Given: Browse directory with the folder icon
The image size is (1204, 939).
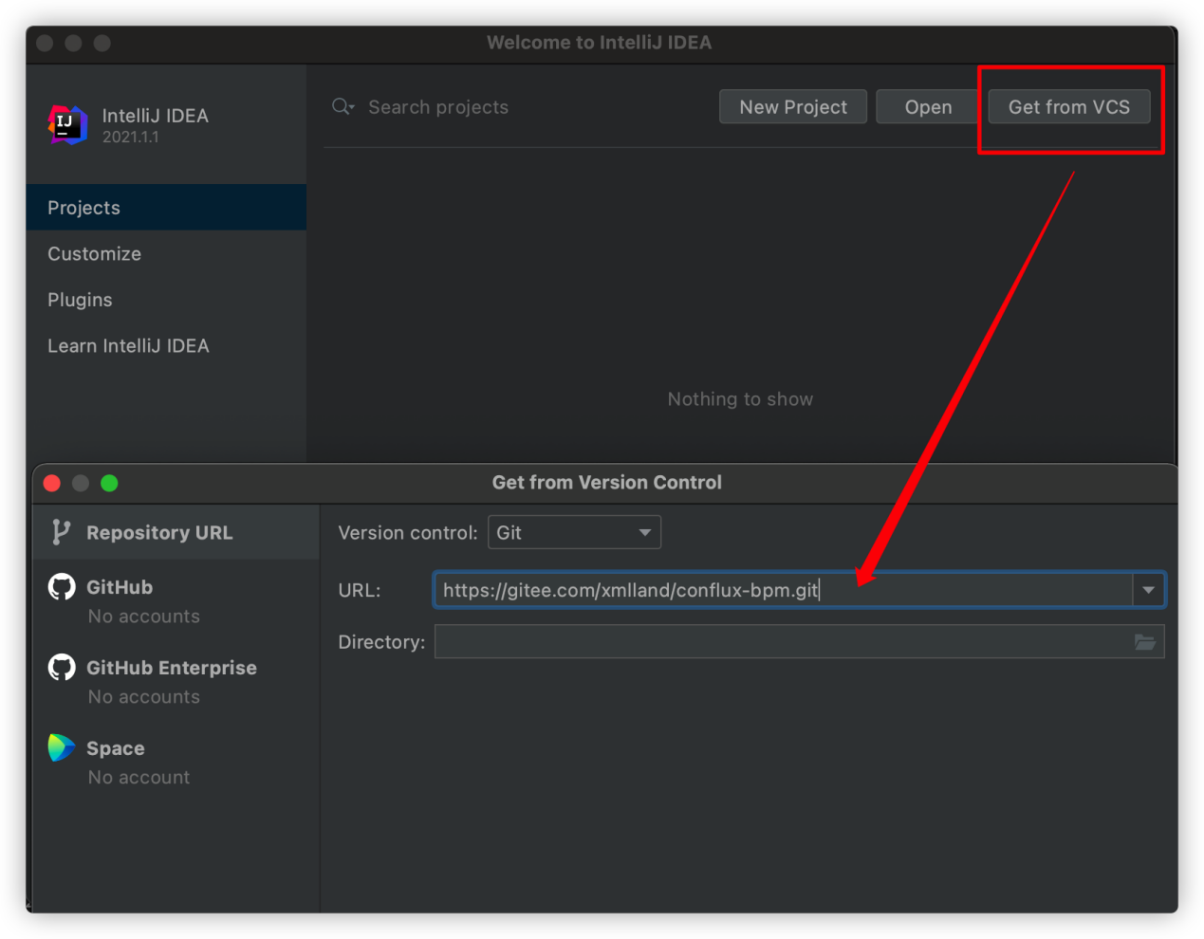Looking at the screenshot, I should pyautogui.click(x=1145, y=642).
